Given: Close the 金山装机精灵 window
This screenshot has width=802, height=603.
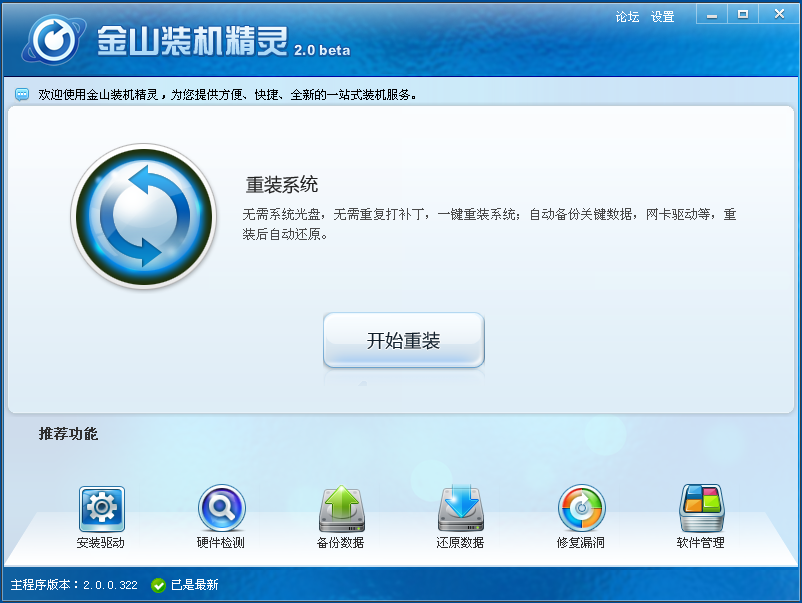Looking at the screenshot, I should 779,14.
